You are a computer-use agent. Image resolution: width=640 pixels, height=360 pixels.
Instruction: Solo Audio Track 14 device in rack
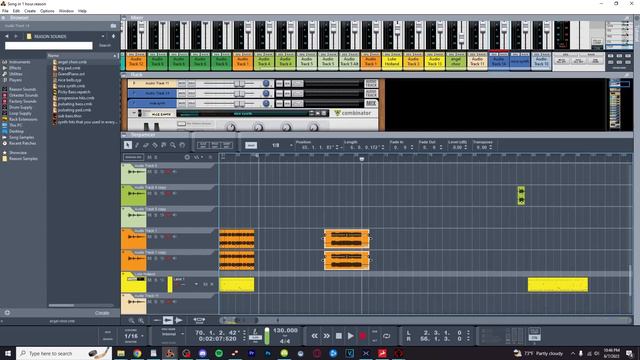pyautogui.click(x=191, y=93)
